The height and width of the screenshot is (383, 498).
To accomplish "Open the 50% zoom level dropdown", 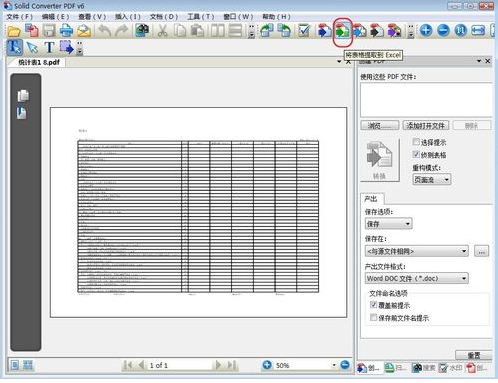I will (x=334, y=365).
